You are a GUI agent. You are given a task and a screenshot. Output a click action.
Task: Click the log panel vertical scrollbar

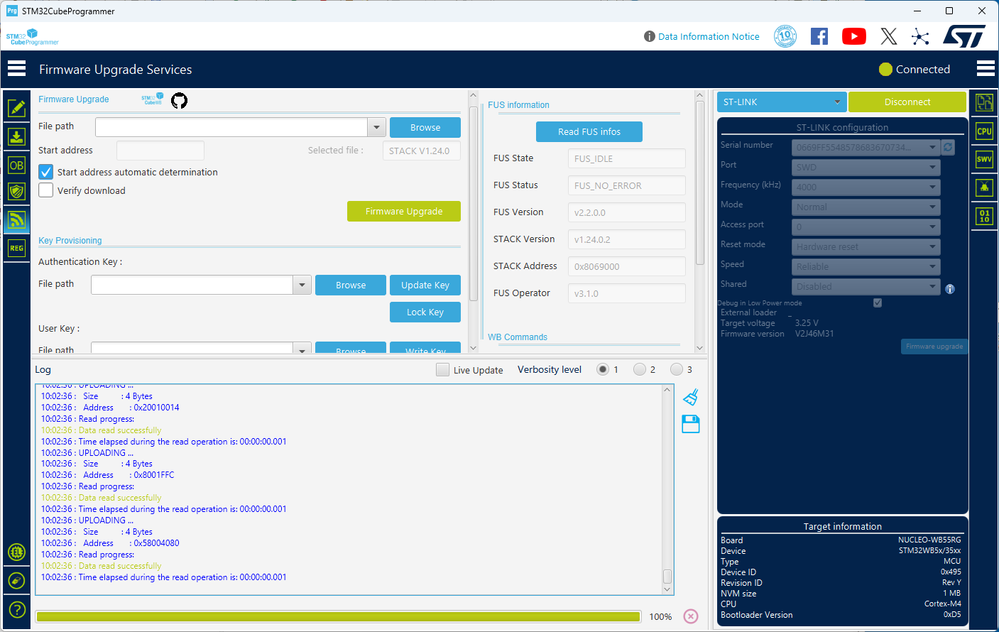(x=668, y=489)
